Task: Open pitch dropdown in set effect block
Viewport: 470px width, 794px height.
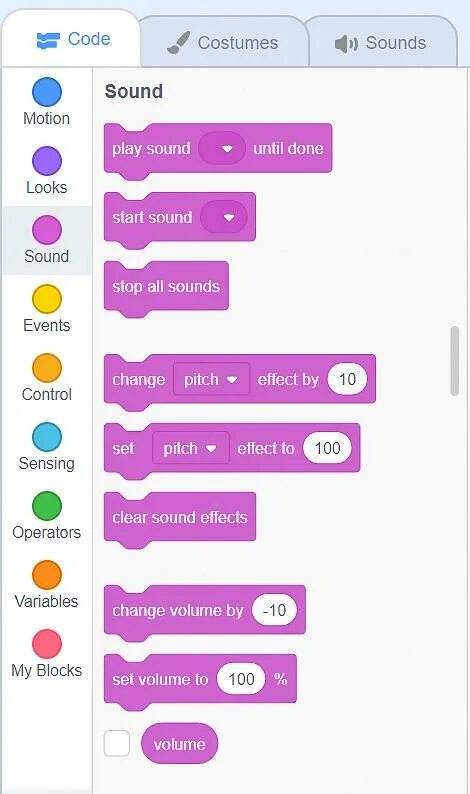Action: click(x=190, y=448)
